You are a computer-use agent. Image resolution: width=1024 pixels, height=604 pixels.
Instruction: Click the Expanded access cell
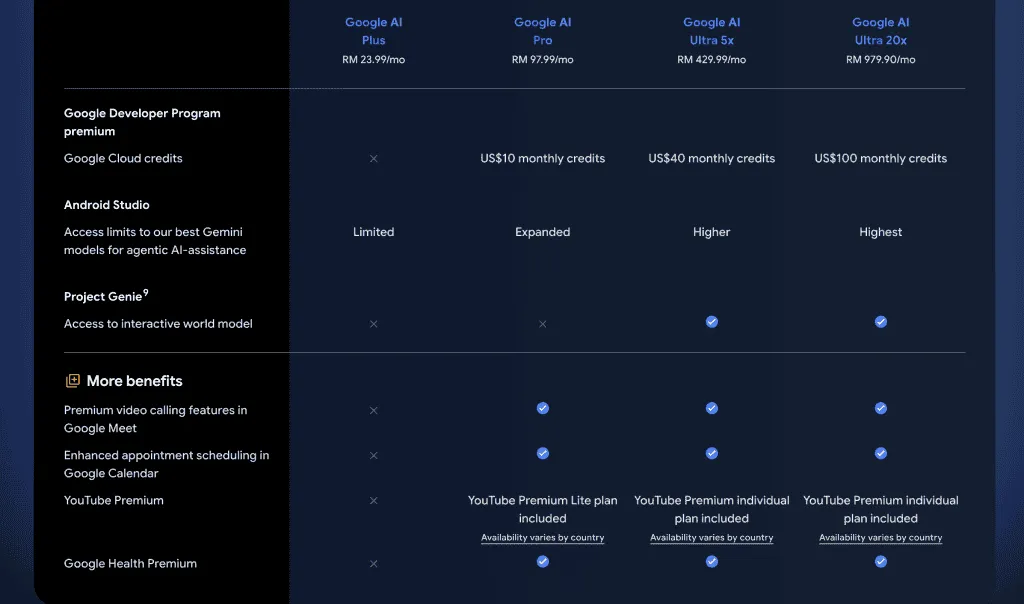pos(543,232)
